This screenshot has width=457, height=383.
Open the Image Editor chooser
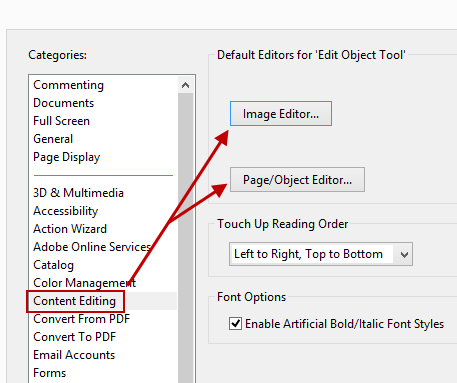[281, 114]
